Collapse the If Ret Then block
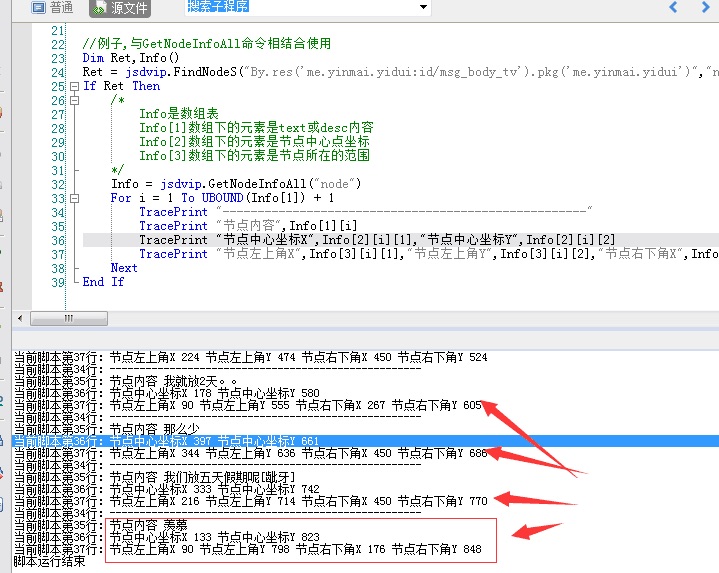The height and width of the screenshot is (573, 719). [x=73, y=86]
